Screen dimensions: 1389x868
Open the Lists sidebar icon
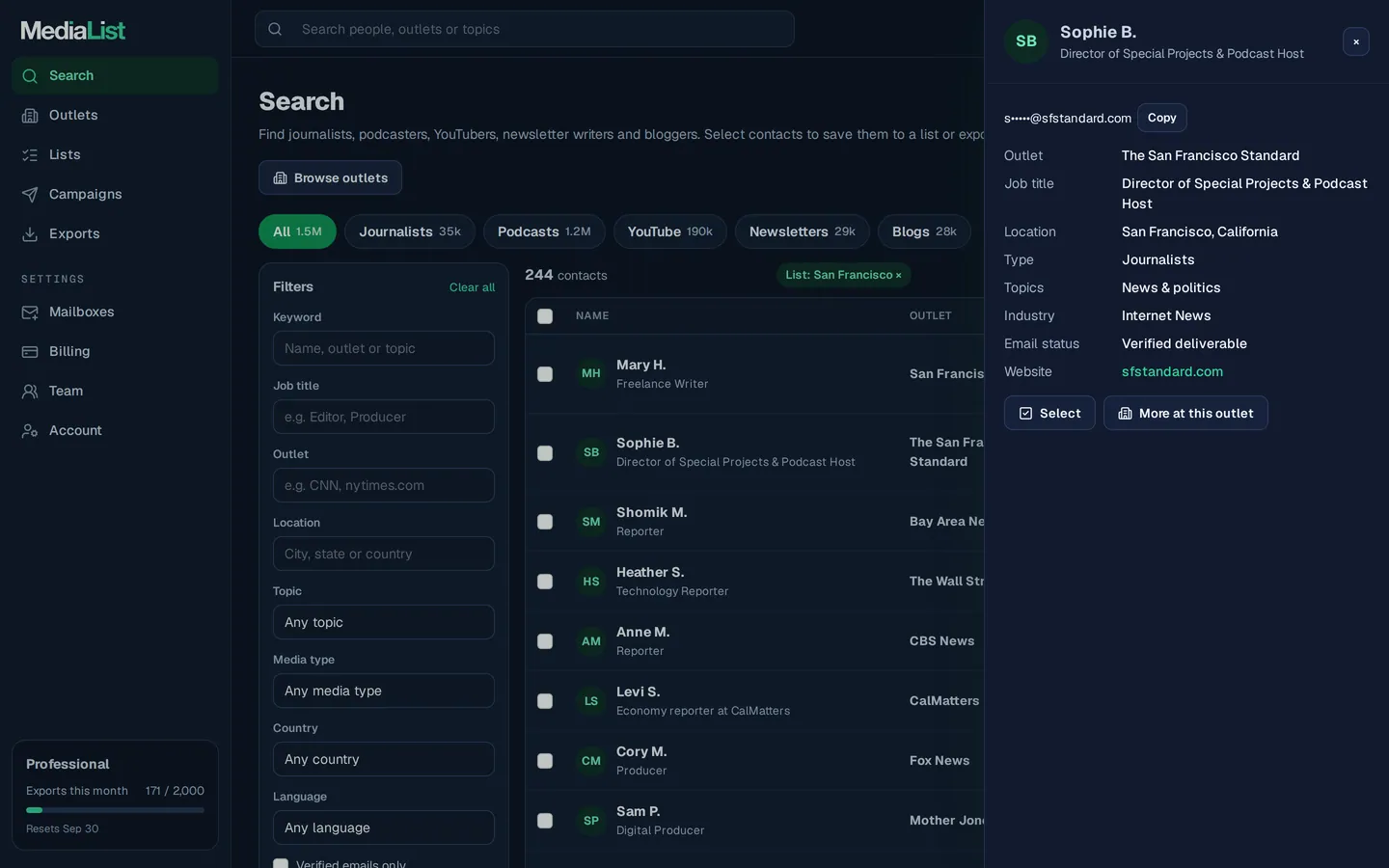[x=30, y=155]
